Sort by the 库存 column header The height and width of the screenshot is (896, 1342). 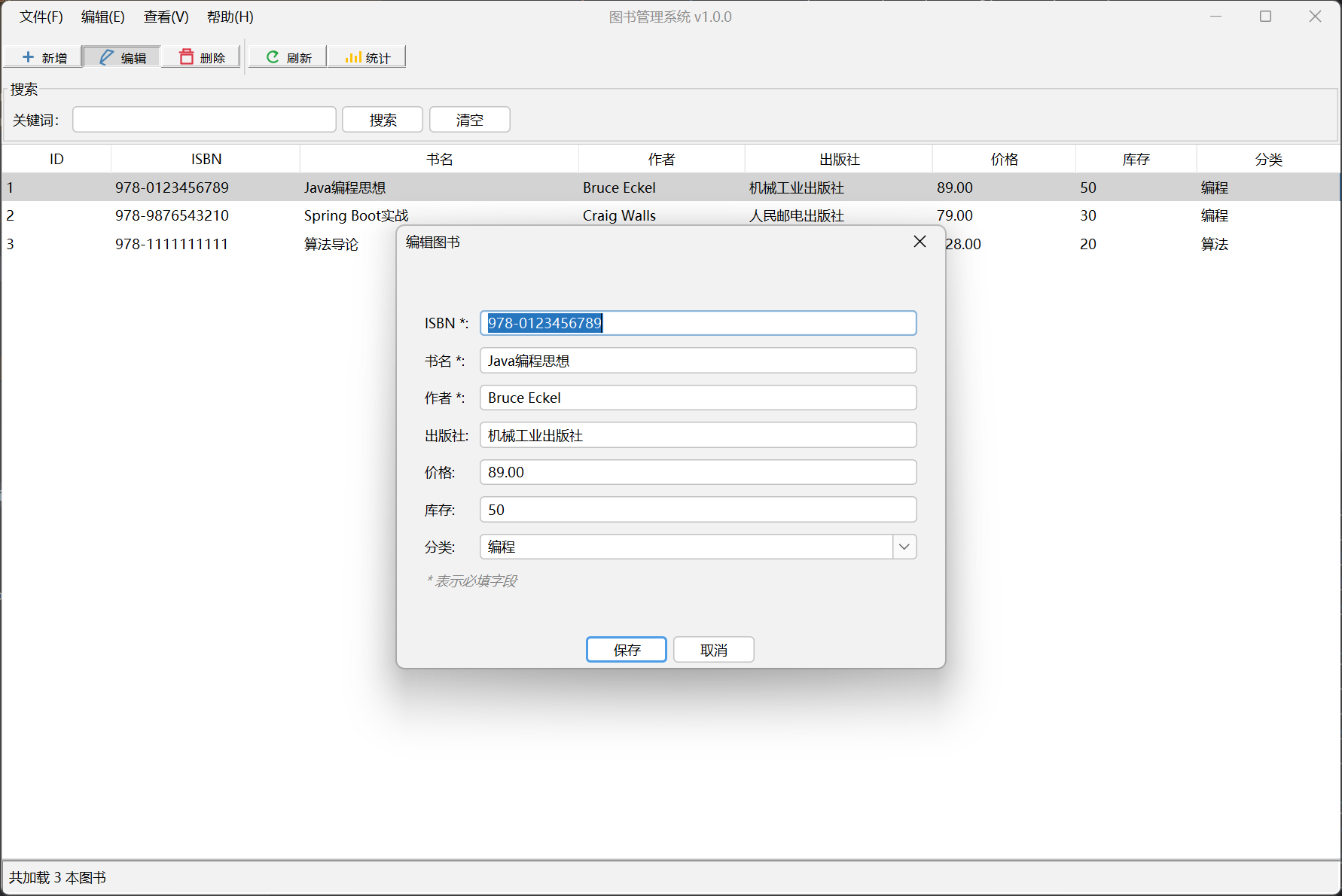[x=1136, y=159]
